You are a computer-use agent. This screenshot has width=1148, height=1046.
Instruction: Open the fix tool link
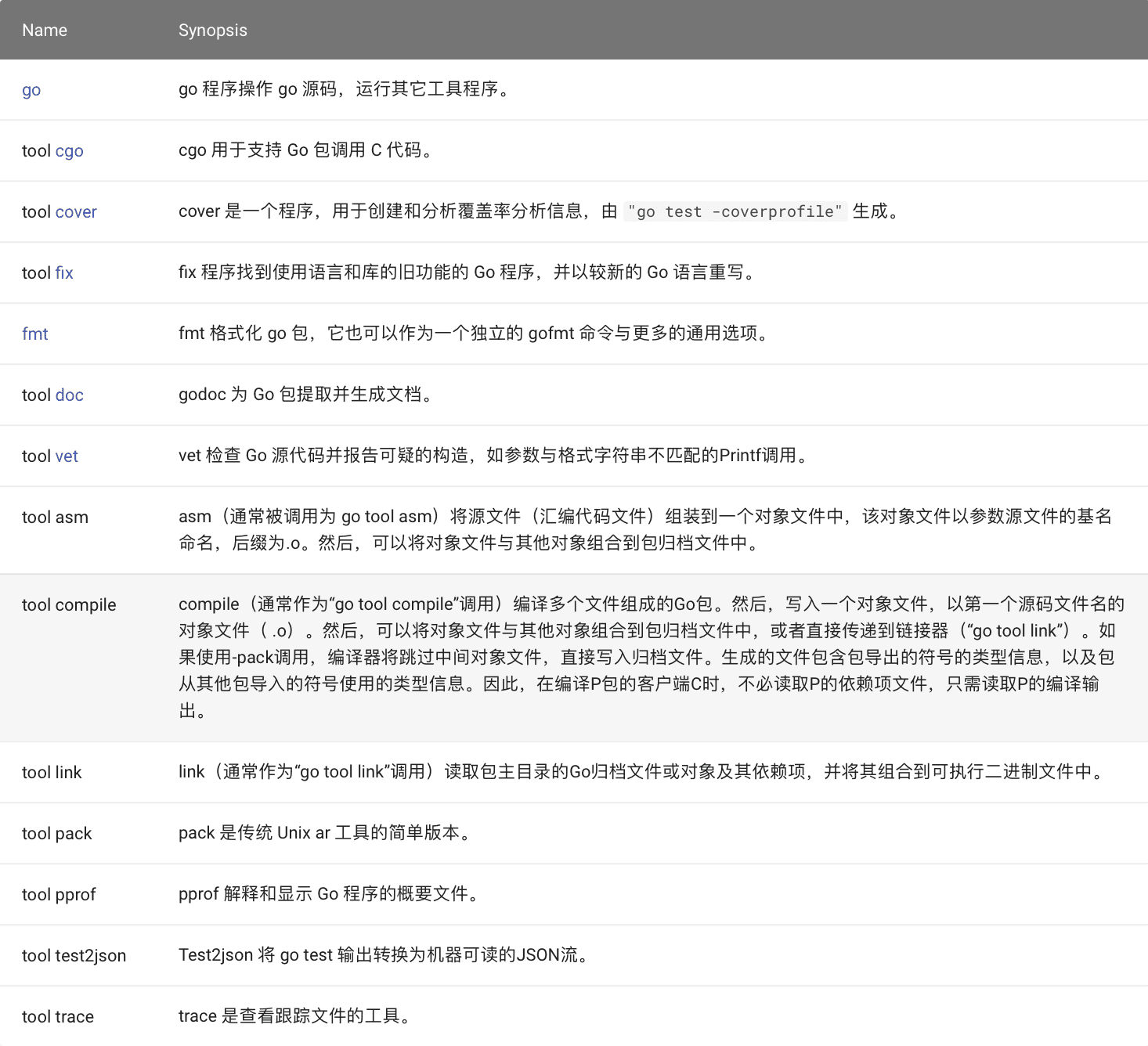tap(64, 273)
